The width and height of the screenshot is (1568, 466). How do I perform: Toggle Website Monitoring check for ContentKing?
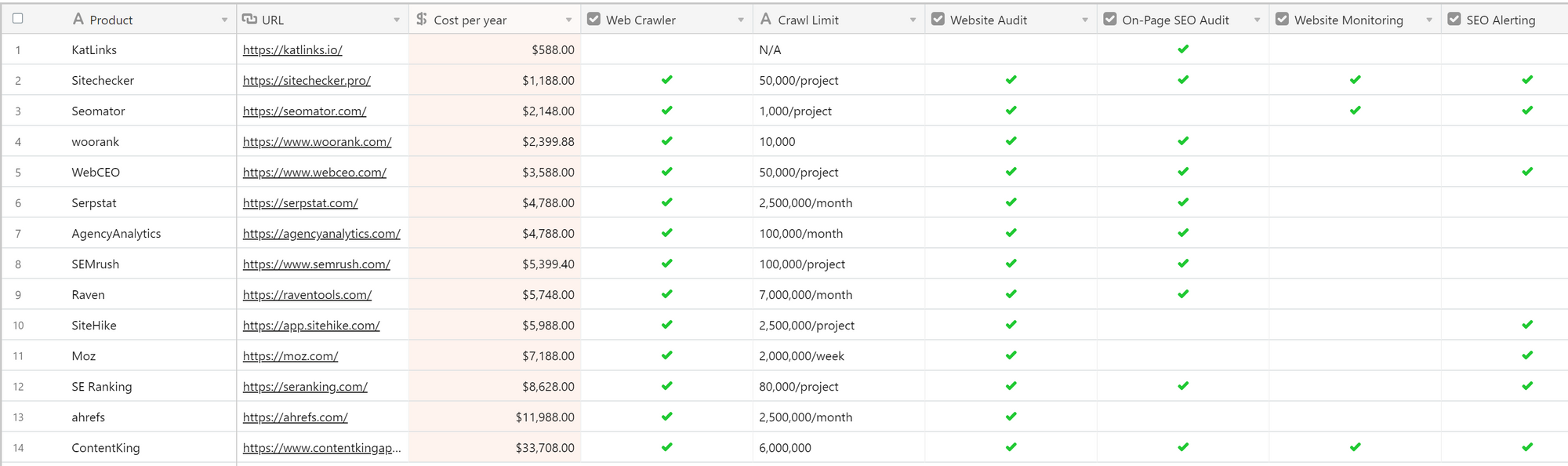(x=1355, y=447)
